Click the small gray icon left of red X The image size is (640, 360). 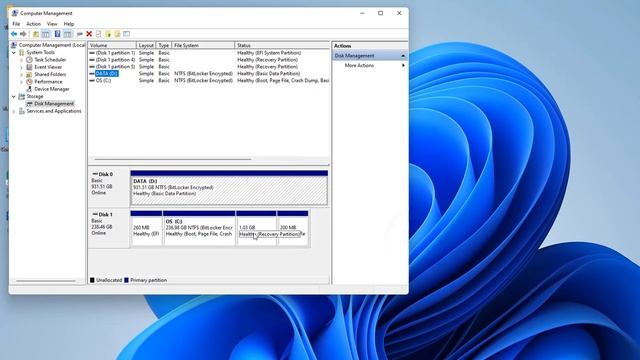tap(80, 34)
